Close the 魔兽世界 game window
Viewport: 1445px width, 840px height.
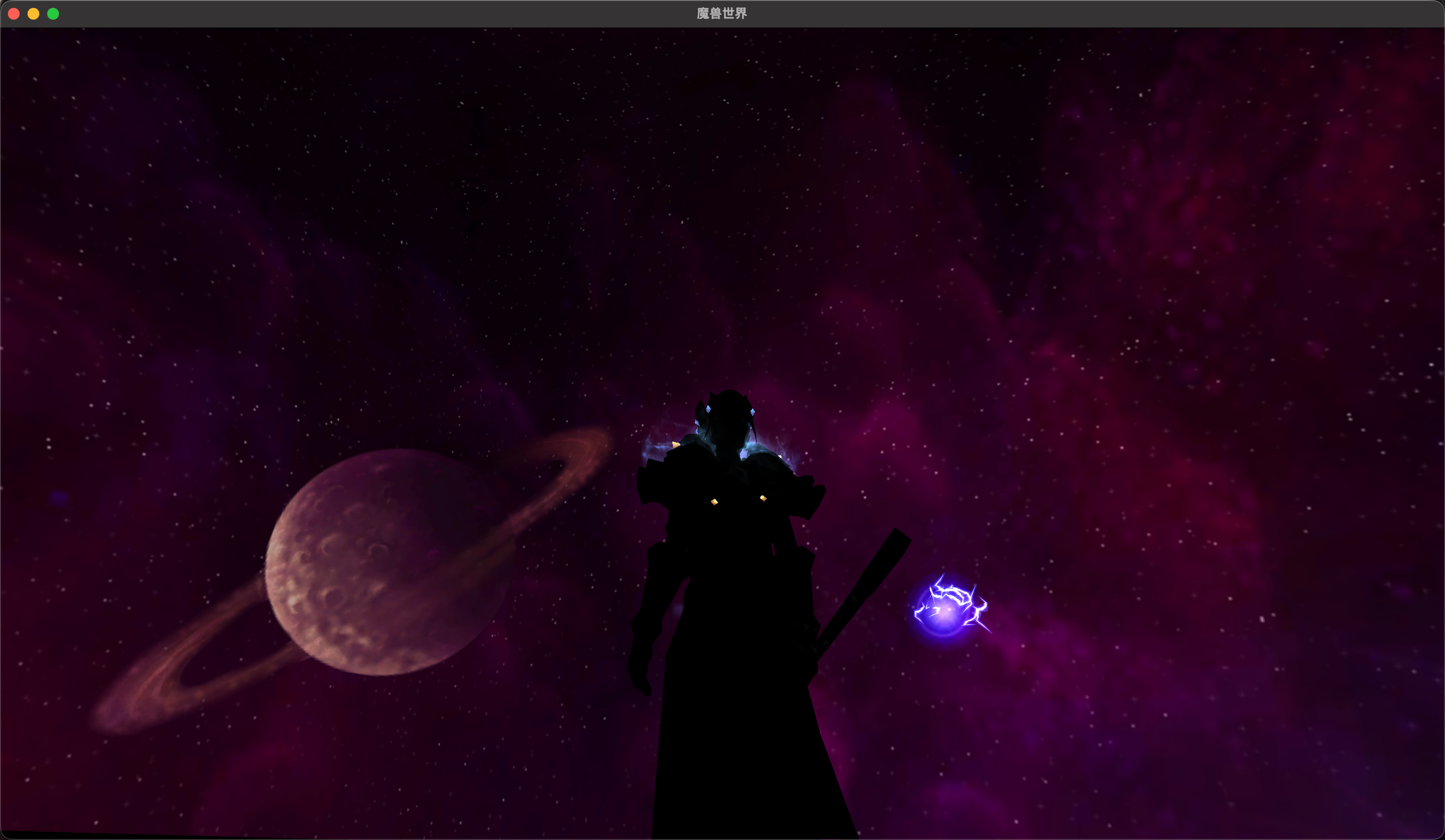click(14, 14)
